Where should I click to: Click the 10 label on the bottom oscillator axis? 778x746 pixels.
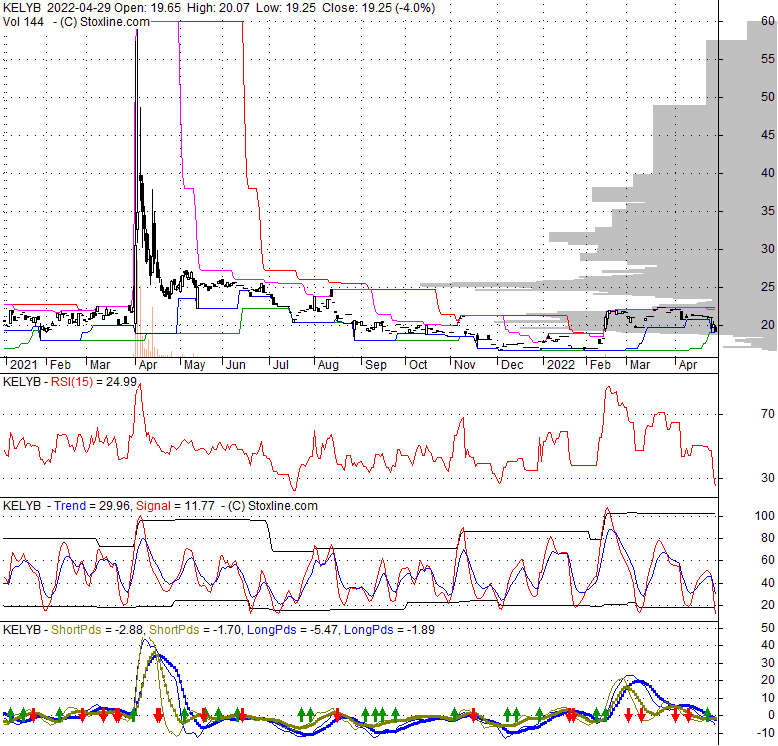[768, 698]
